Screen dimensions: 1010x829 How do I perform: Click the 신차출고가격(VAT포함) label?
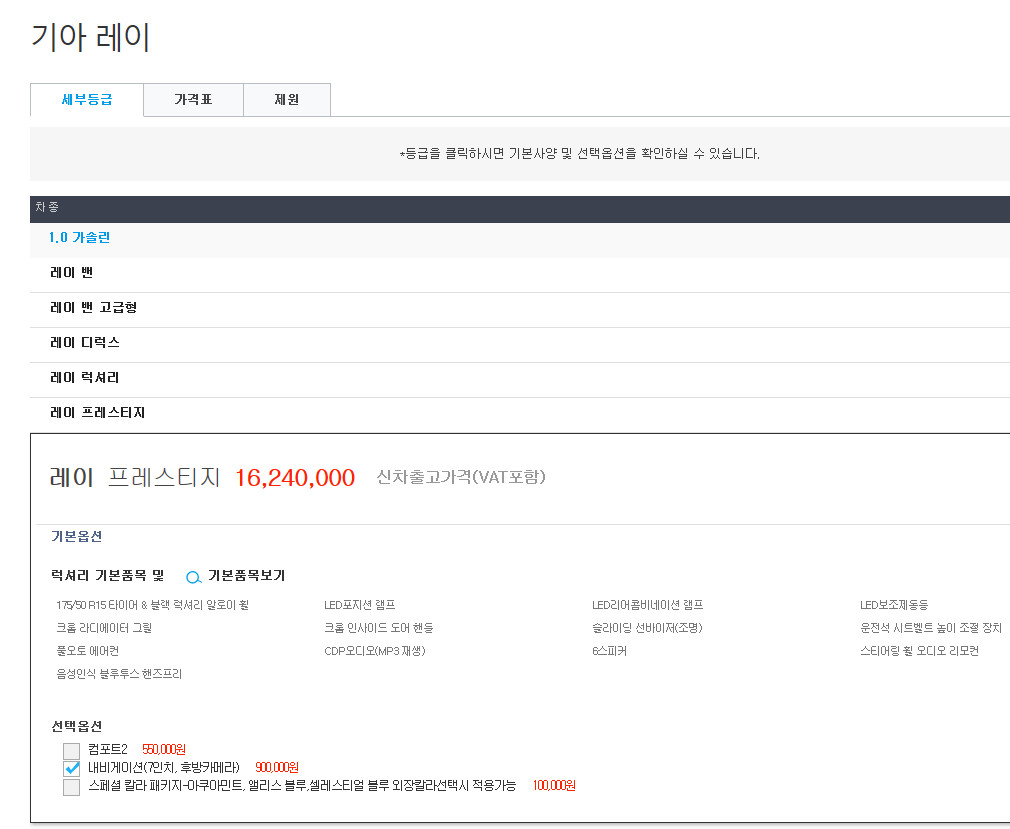(x=461, y=477)
